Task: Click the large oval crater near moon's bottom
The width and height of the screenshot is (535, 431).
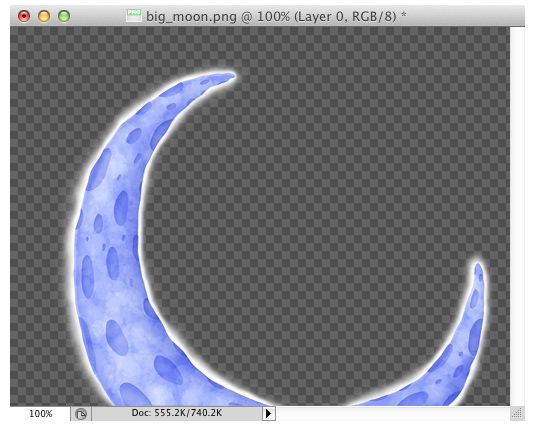Action: point(168,370)
